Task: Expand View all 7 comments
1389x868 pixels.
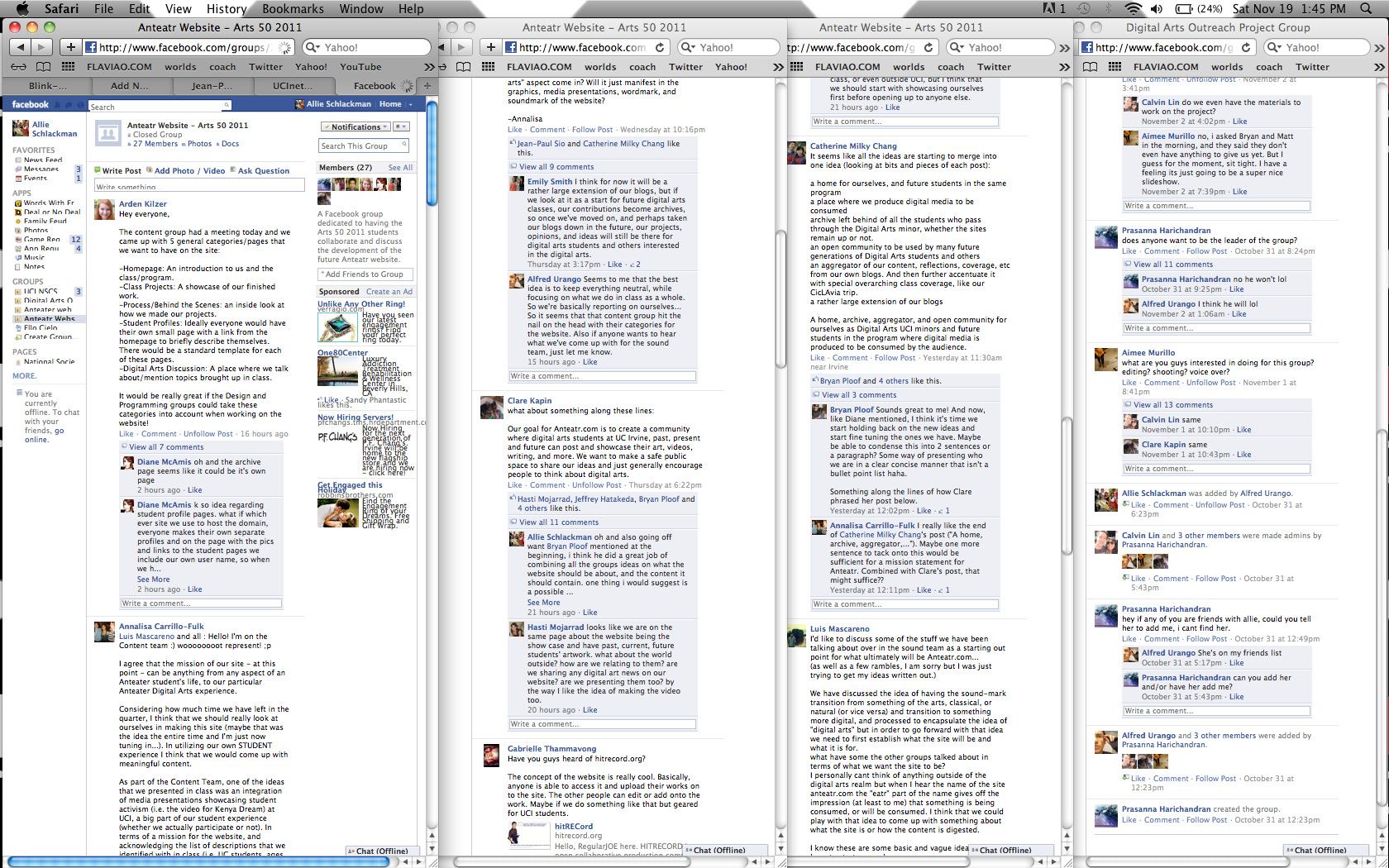Action: [166, 446]
